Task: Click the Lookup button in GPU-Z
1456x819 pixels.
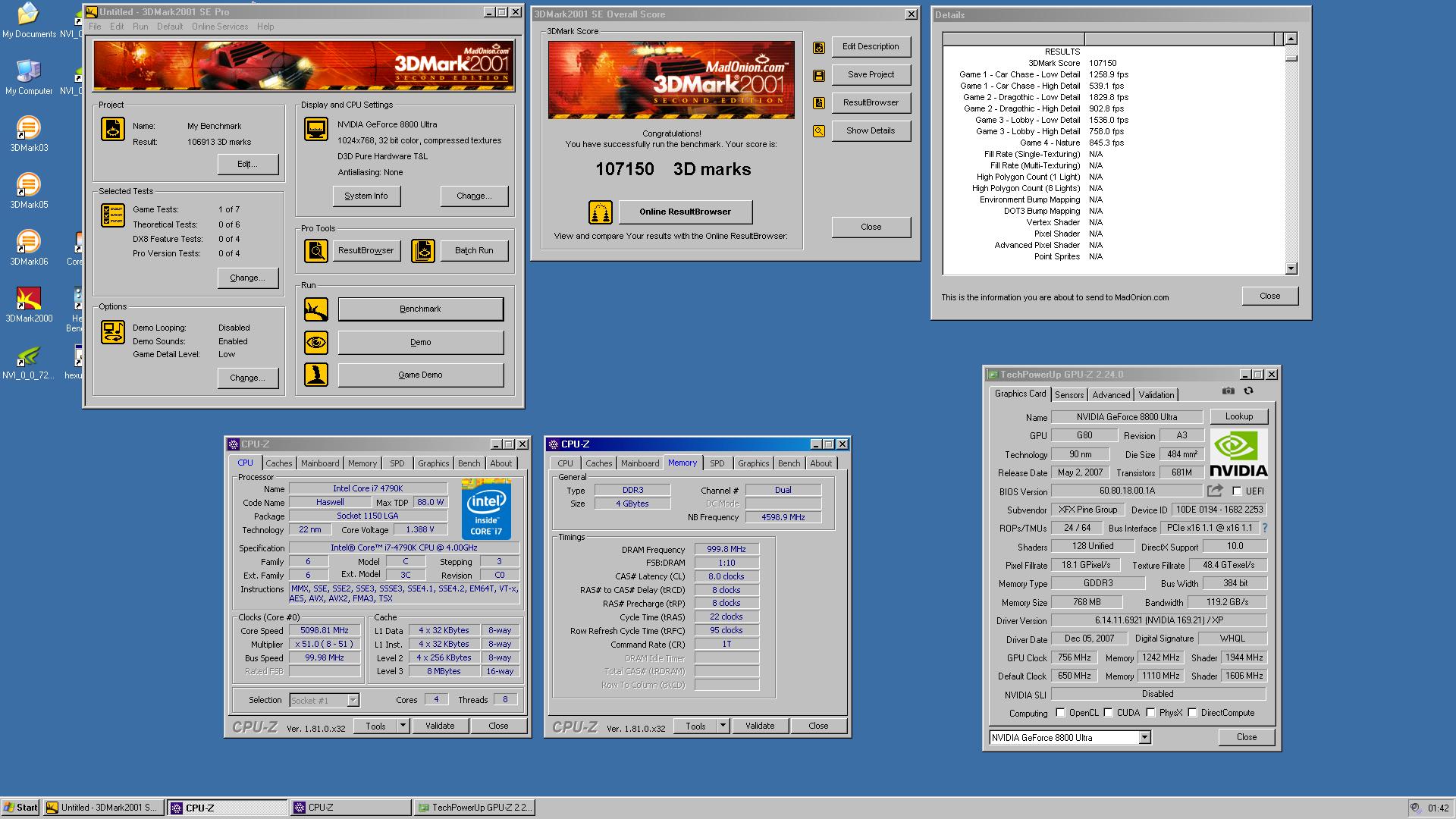Action: [x=1238, y=416]
